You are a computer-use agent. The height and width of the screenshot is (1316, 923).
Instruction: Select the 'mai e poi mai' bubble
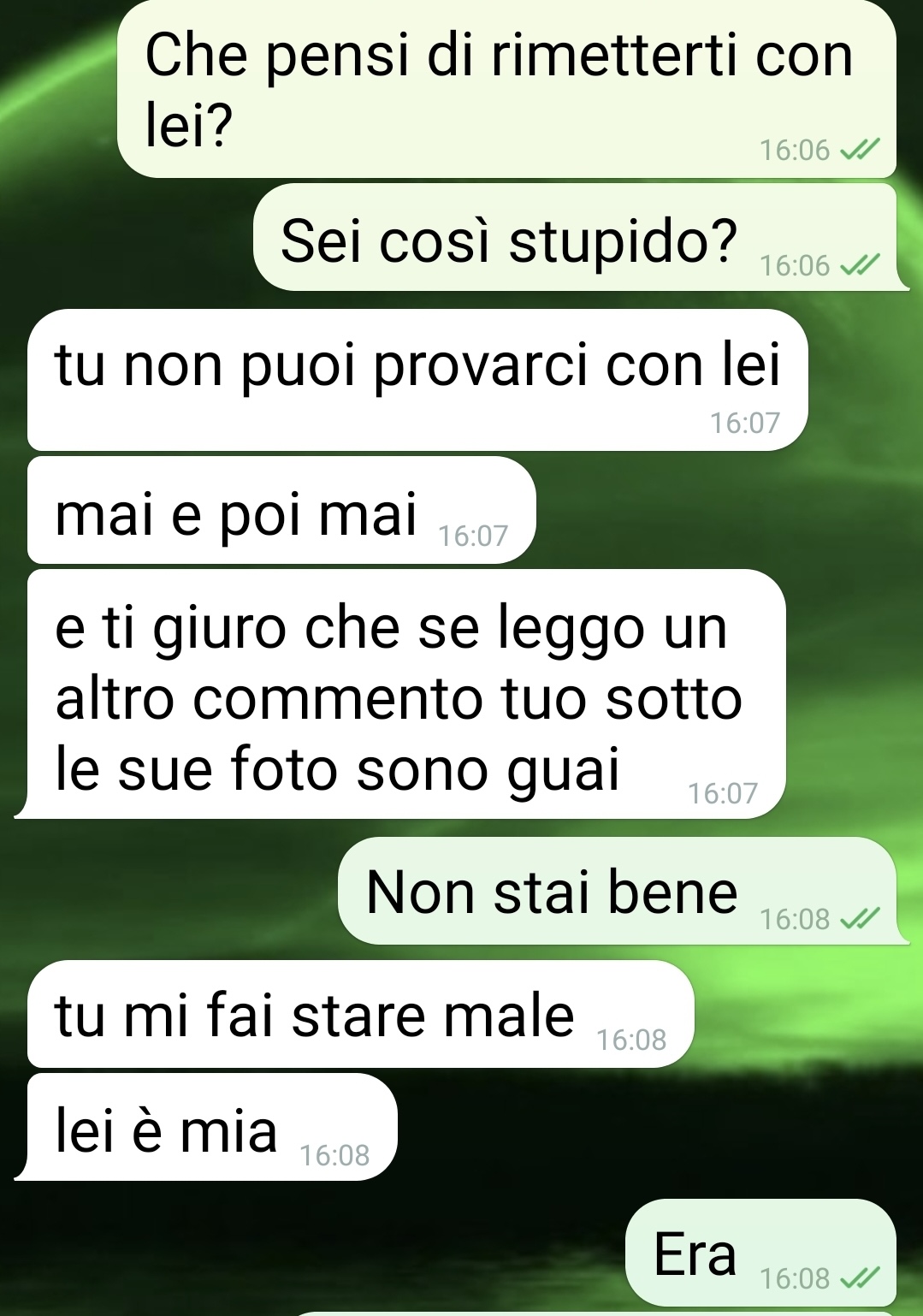281,510
